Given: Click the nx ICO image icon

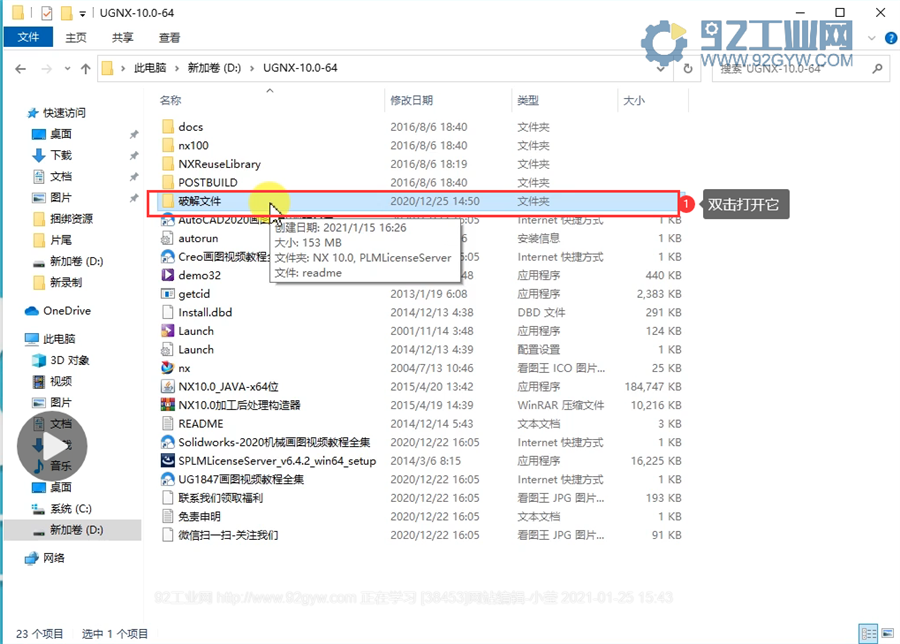Looking at the screenshot, I should click(x=168, y=368).
